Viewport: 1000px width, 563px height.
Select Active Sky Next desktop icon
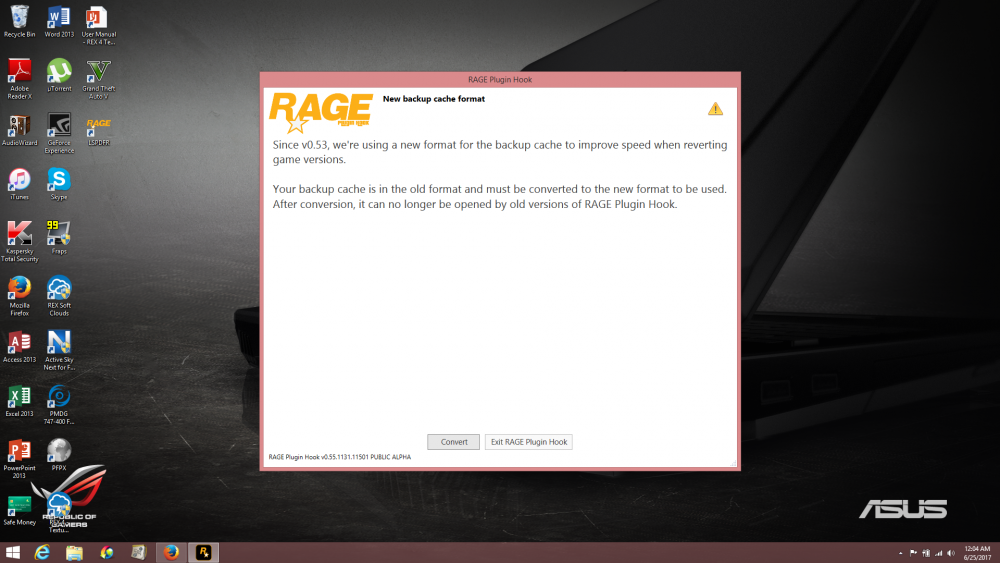[59, 350]
